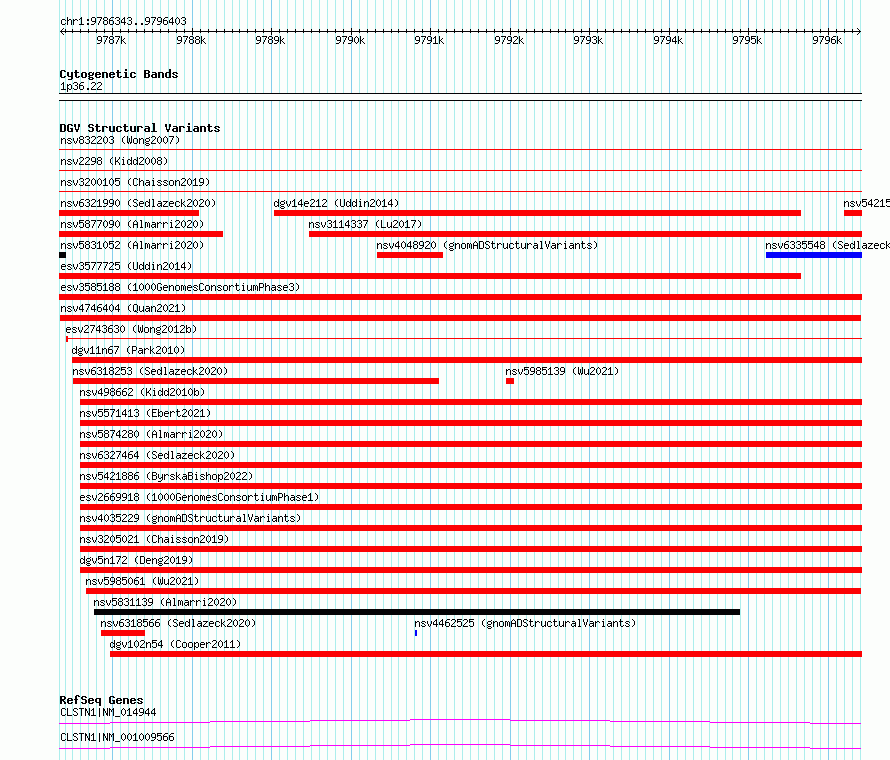890x760 pixels.
Task: Click the esv2743630 (Wong2012b) label
Action: pos(131,329)
